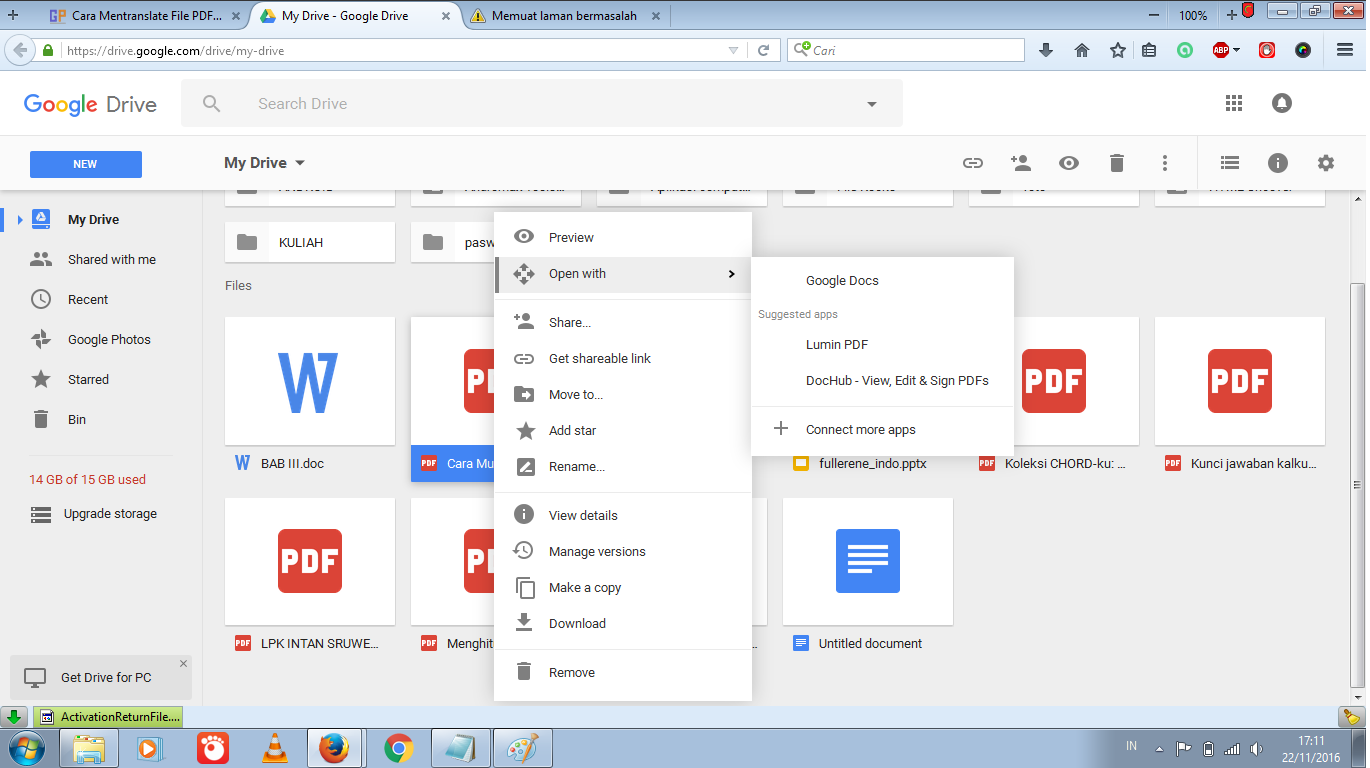Click the preview eye toolbar icon
This screenshot has height=768, width=1370.
point(1069,163)
